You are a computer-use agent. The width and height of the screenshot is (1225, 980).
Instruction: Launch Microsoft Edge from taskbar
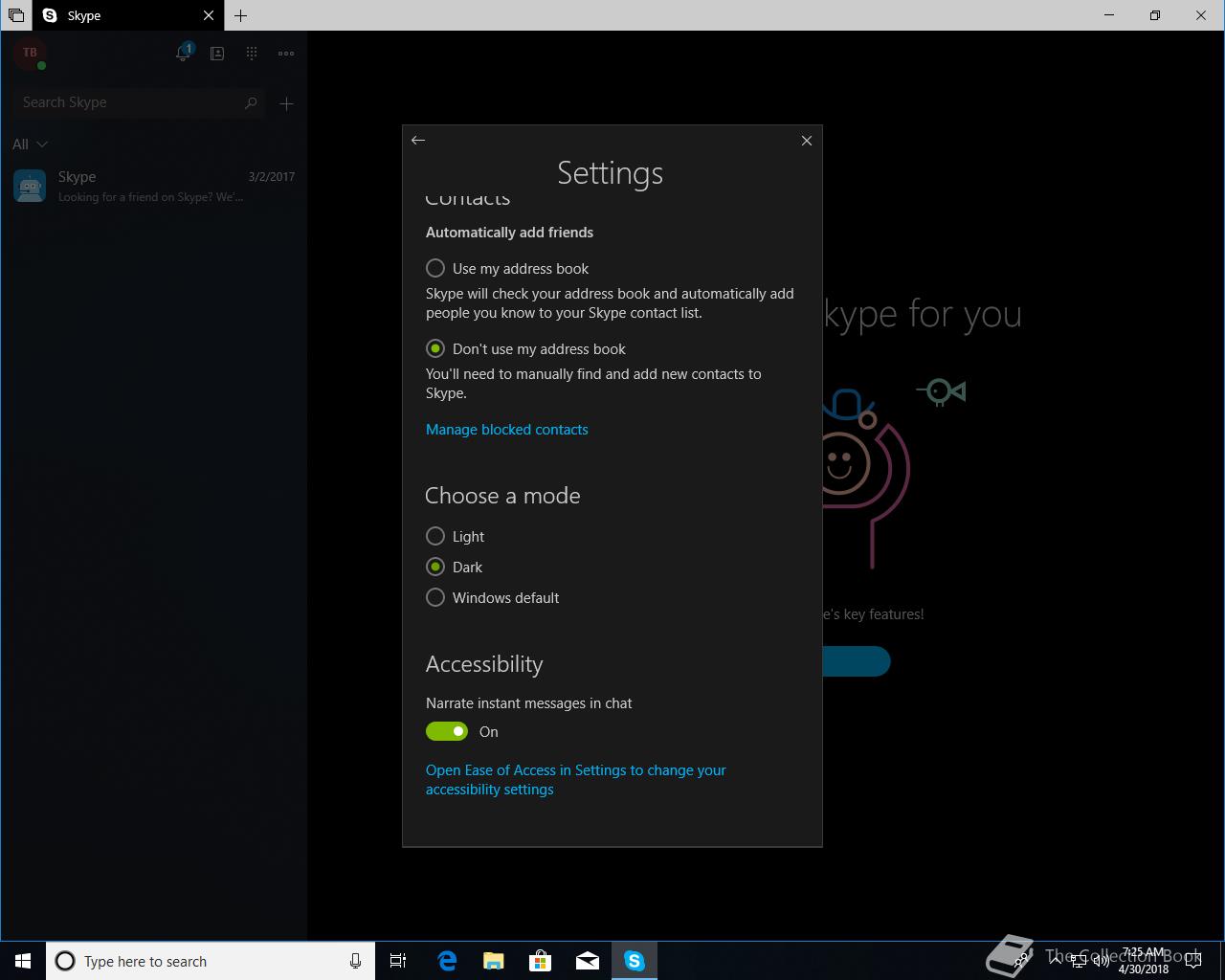point(447,961)
